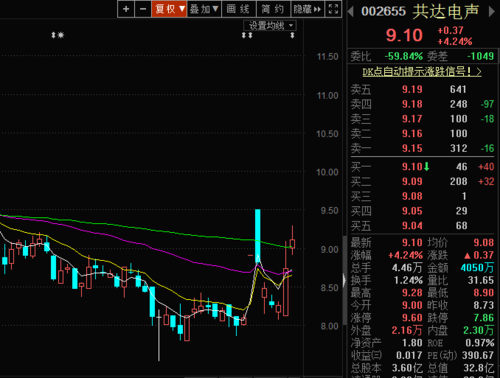Go to next stock arrow
The width and height of the screenshot is (500, 378).
tap(492, 12)
